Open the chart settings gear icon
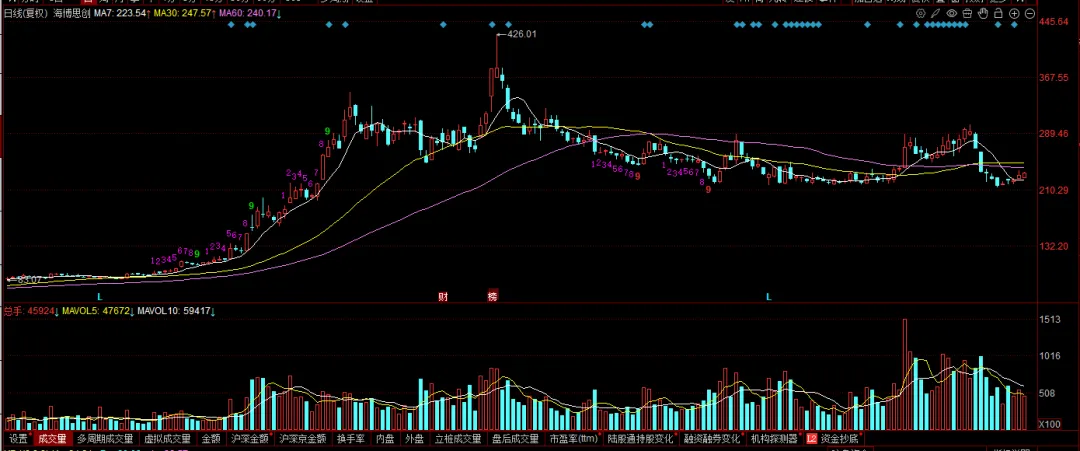This screenshot has width=1080, height=451. [x=921, y=13]
